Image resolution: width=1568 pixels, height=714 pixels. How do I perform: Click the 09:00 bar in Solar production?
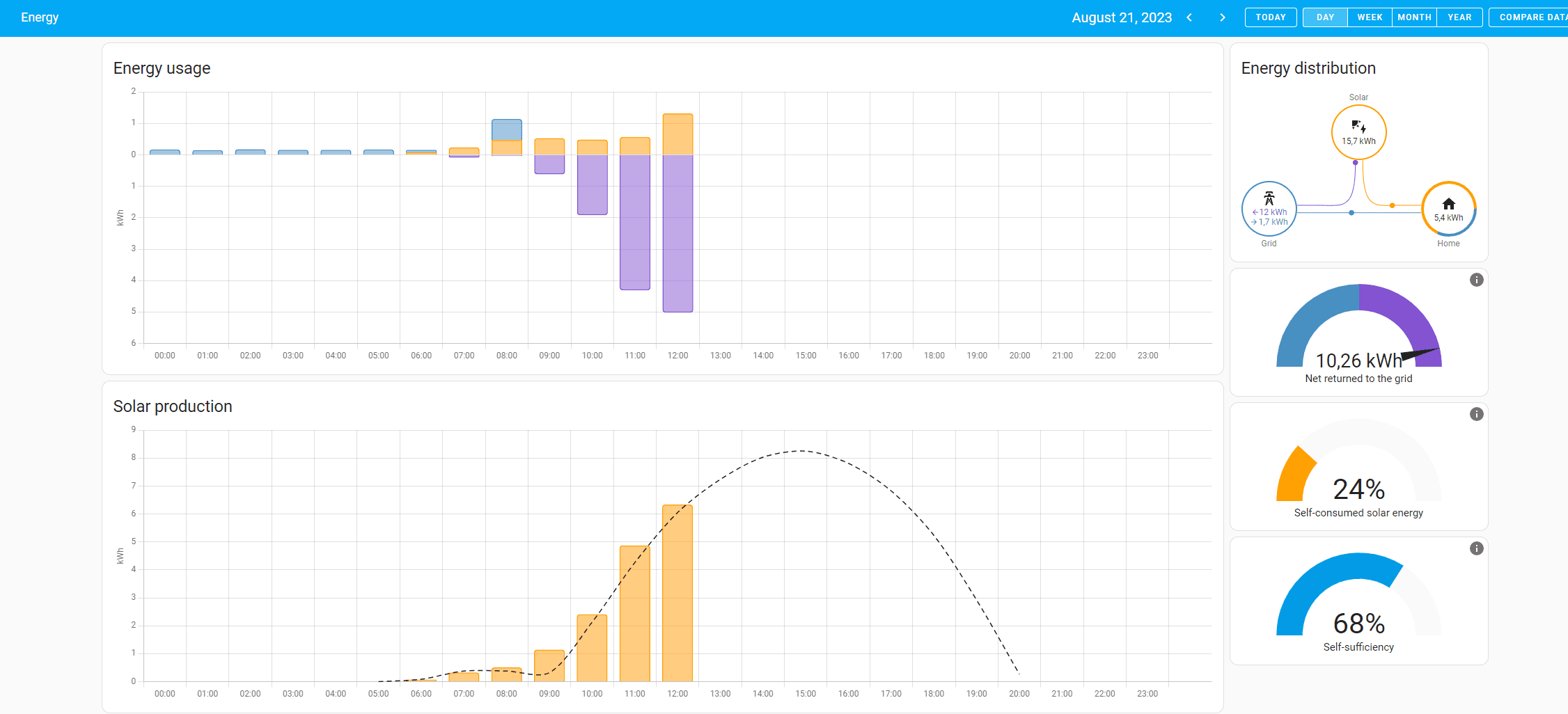click(549, 666)
